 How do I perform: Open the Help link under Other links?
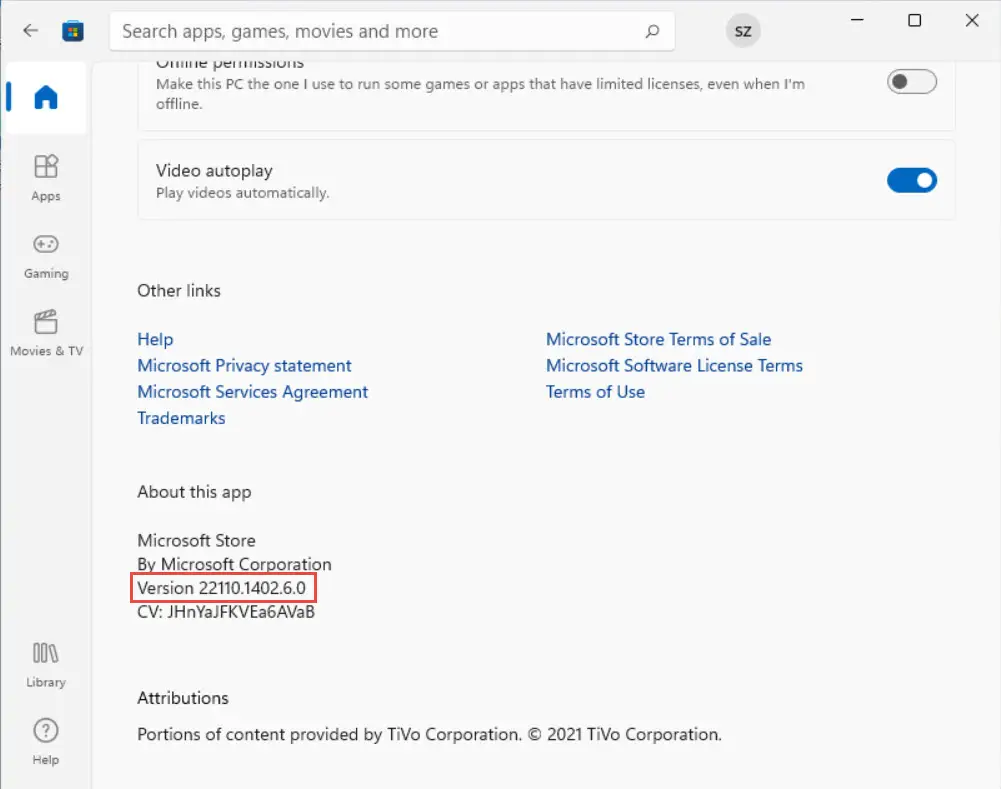[155, 339]
